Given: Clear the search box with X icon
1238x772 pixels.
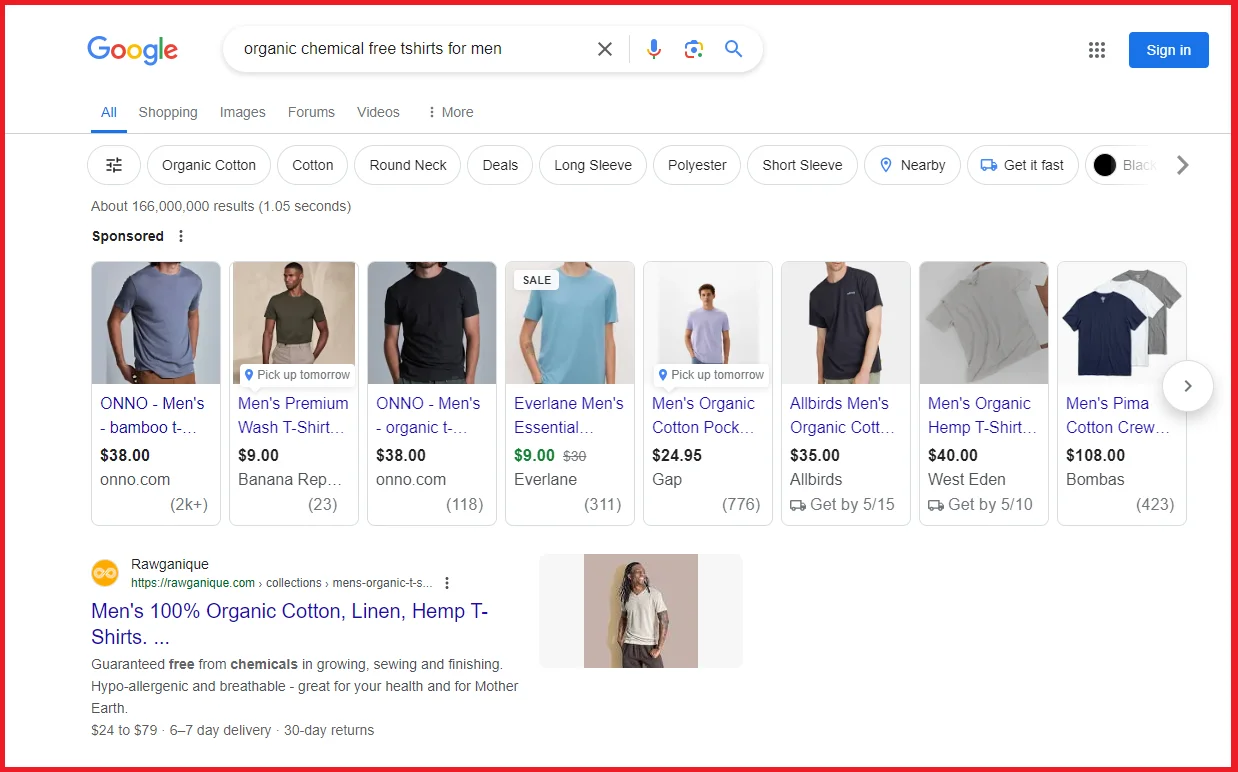Looking at the screenshot, I should 605,49.
